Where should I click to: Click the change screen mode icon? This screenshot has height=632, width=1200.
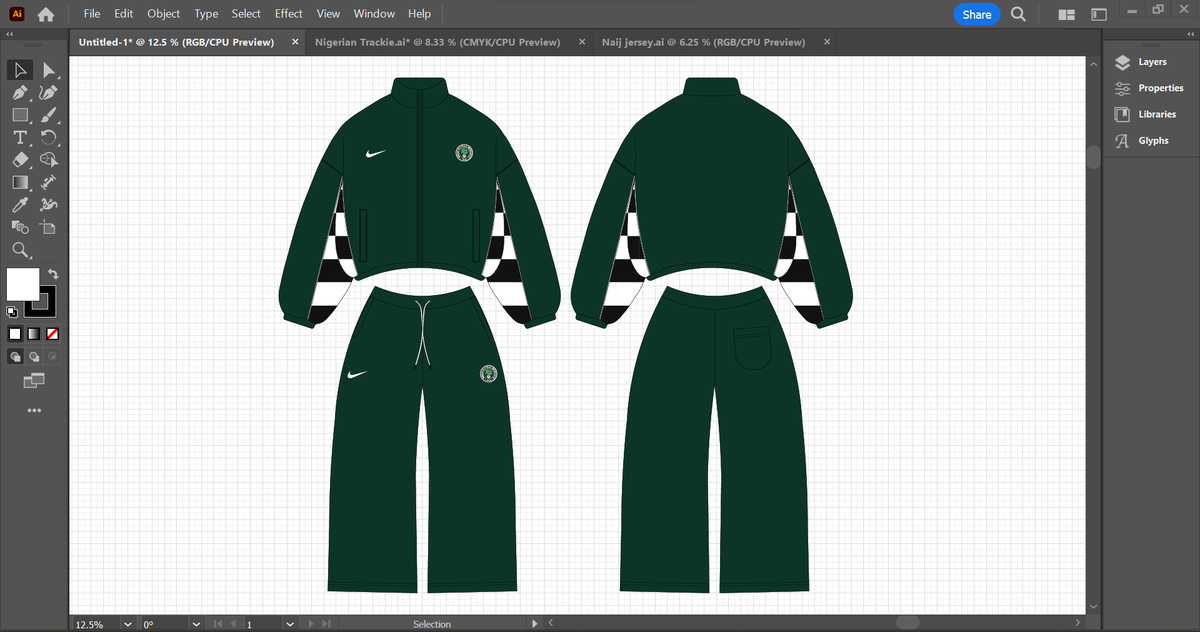tap(34, 380)
